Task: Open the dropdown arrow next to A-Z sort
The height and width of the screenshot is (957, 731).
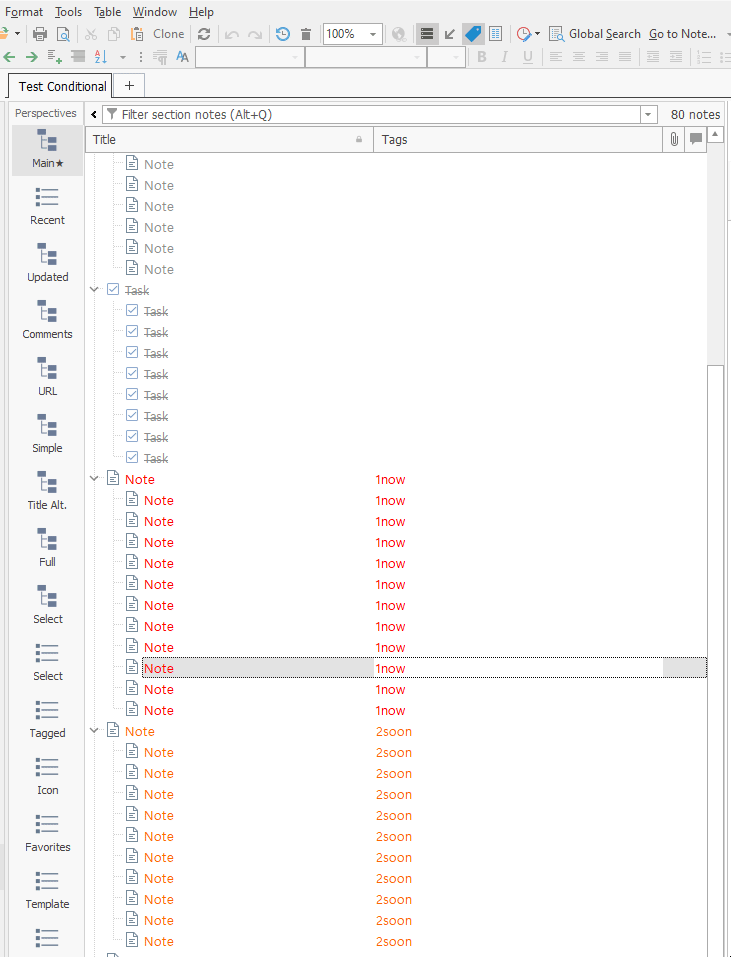Action: [x=123, y=57]
